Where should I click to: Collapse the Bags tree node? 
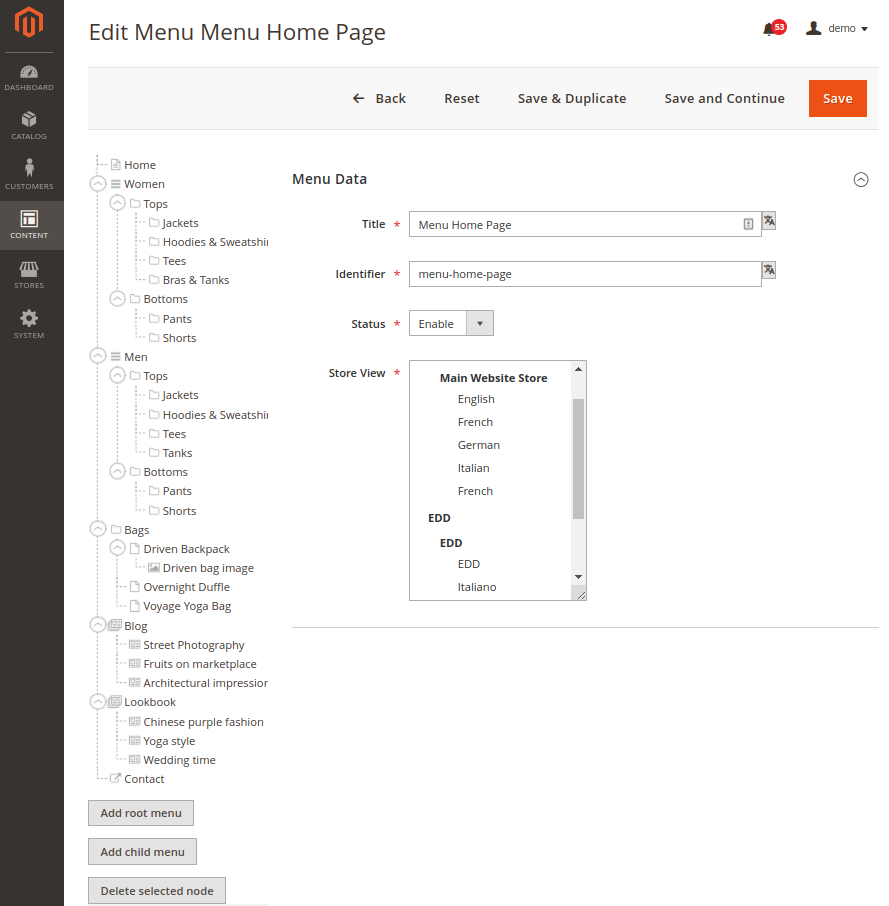pos(98,529)
